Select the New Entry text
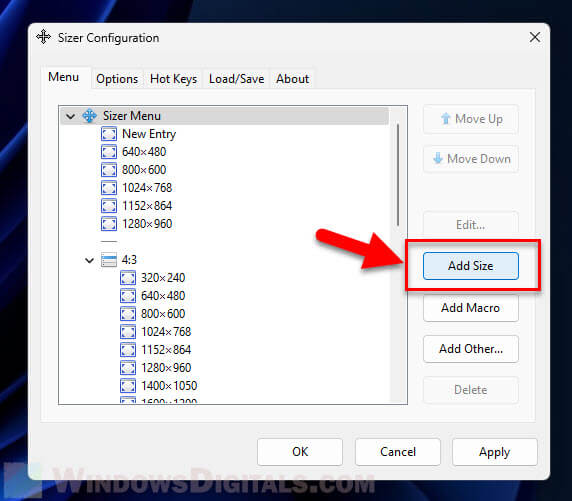The width and height of the screenshot is (572, 501). click(149, 134)
